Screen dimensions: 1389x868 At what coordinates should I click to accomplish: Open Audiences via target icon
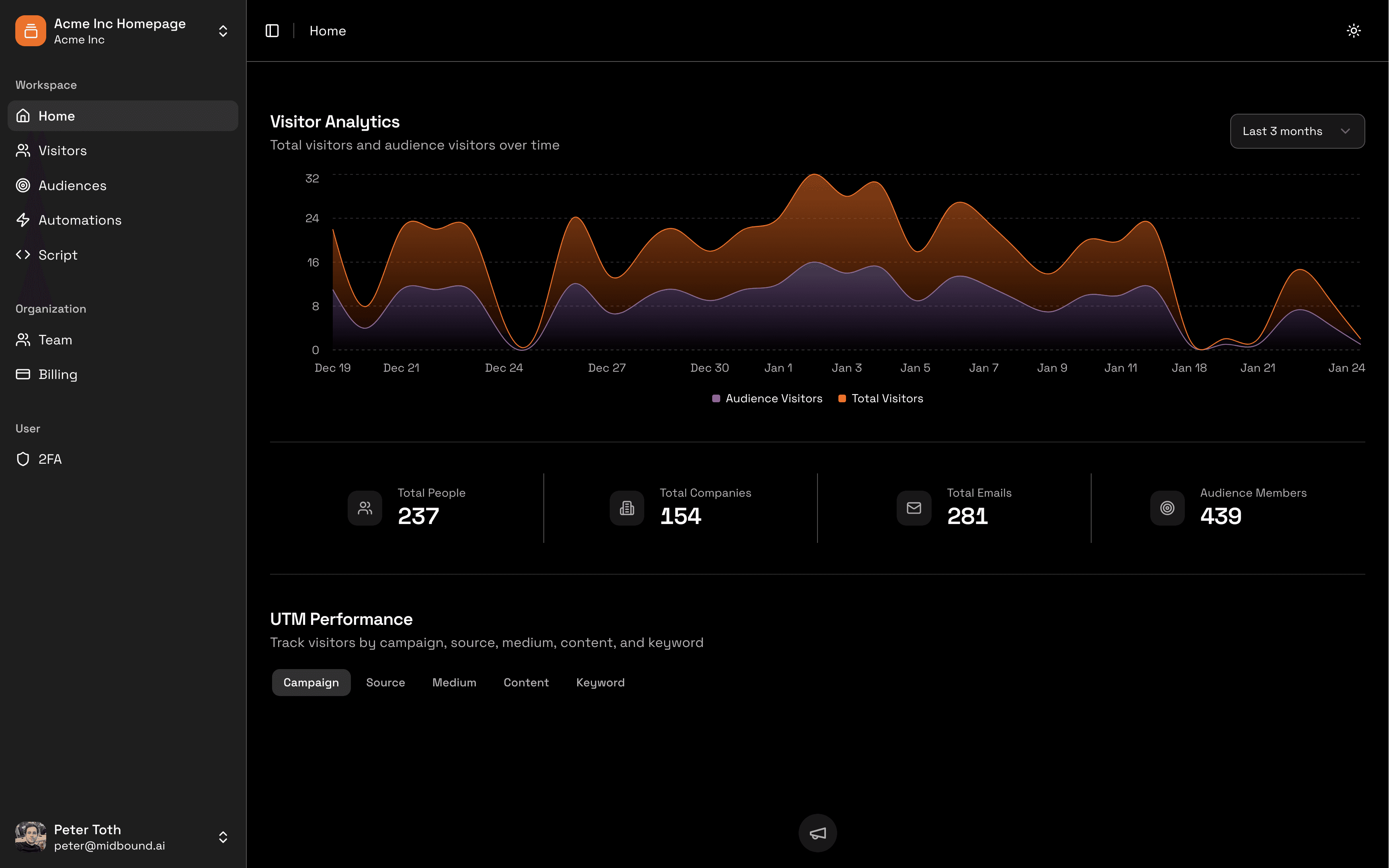pos(23,185)
